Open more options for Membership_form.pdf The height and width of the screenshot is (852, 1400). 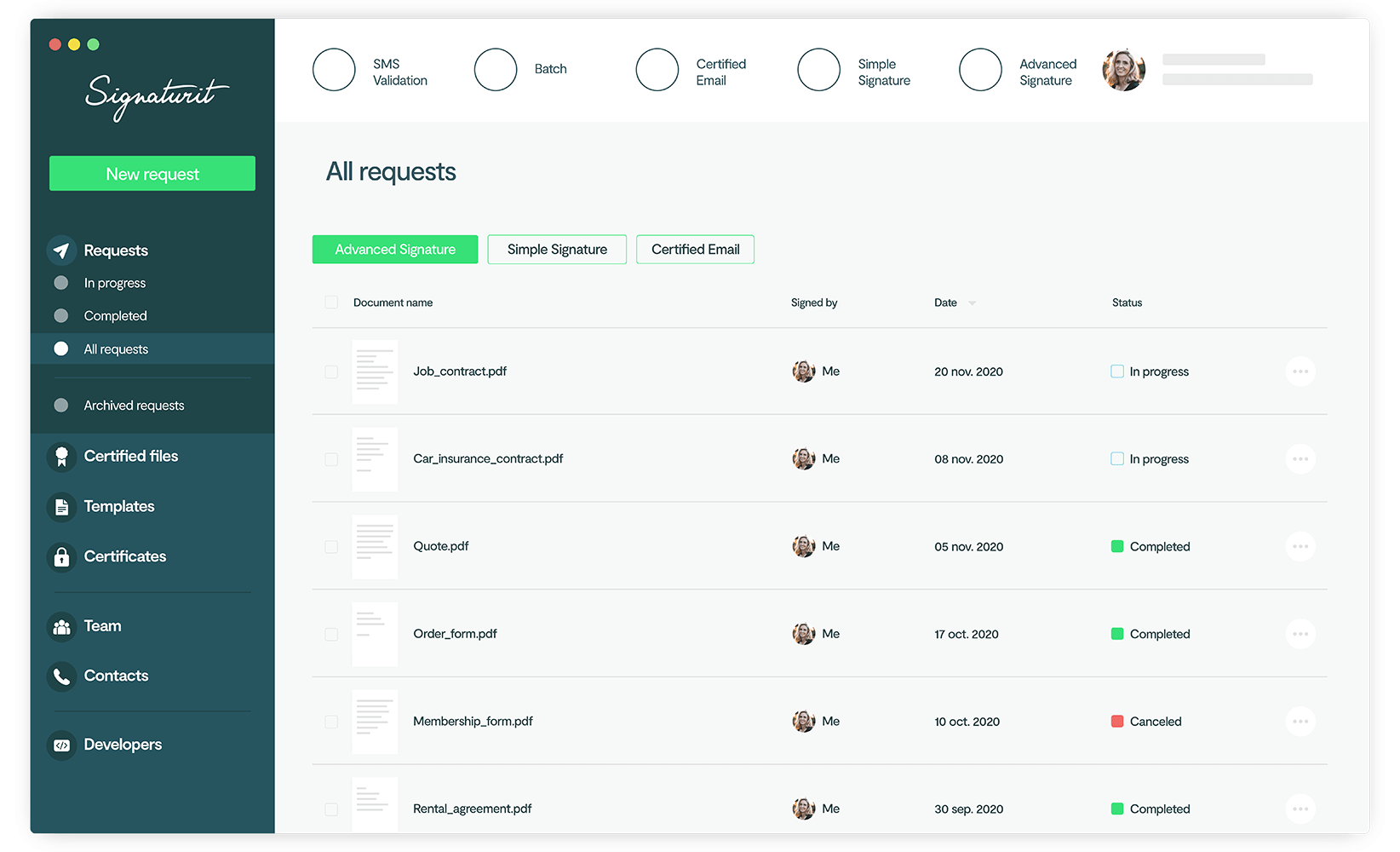(1300, 722)
